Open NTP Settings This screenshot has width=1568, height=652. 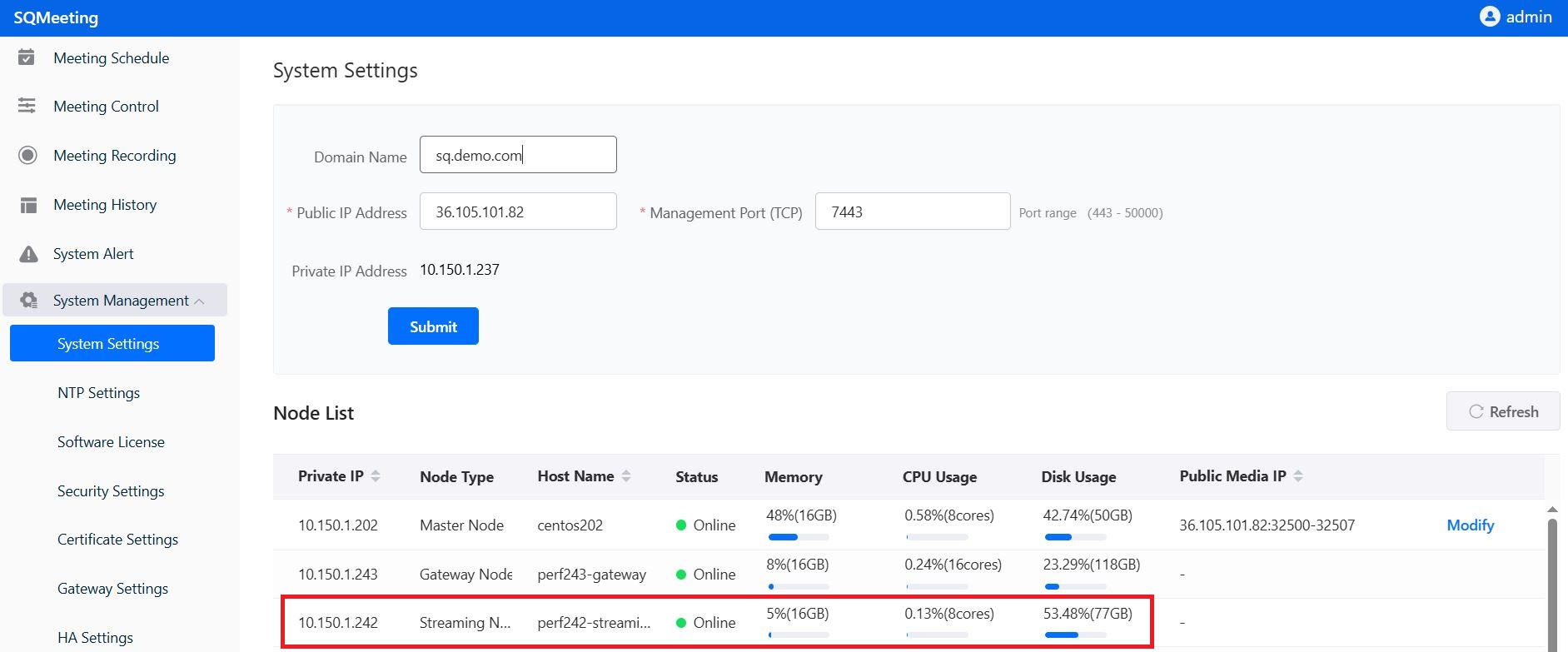click(x=98, y=392)
